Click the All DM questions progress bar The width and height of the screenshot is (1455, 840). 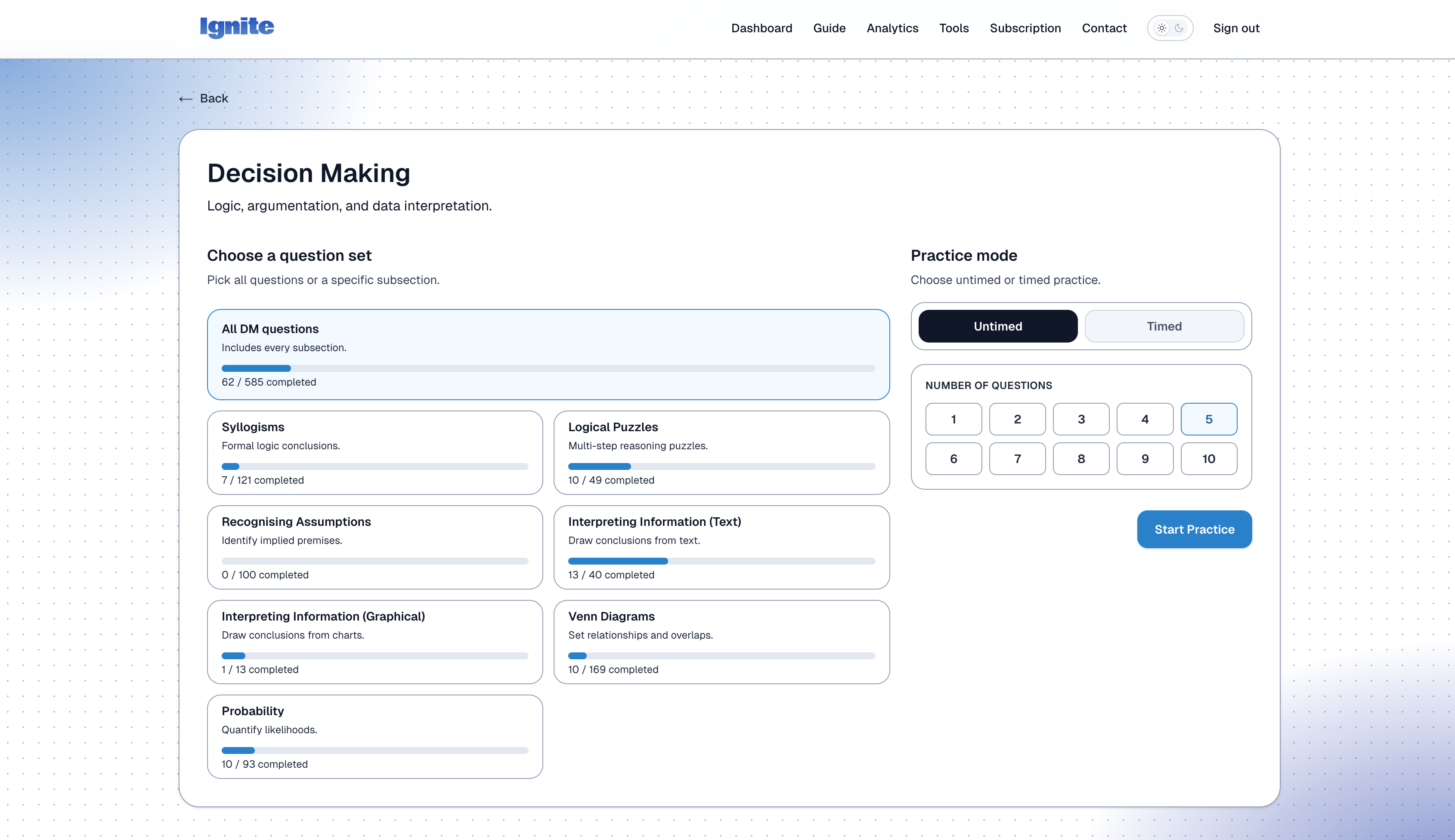pyautogui.click(x=548, y=368)
